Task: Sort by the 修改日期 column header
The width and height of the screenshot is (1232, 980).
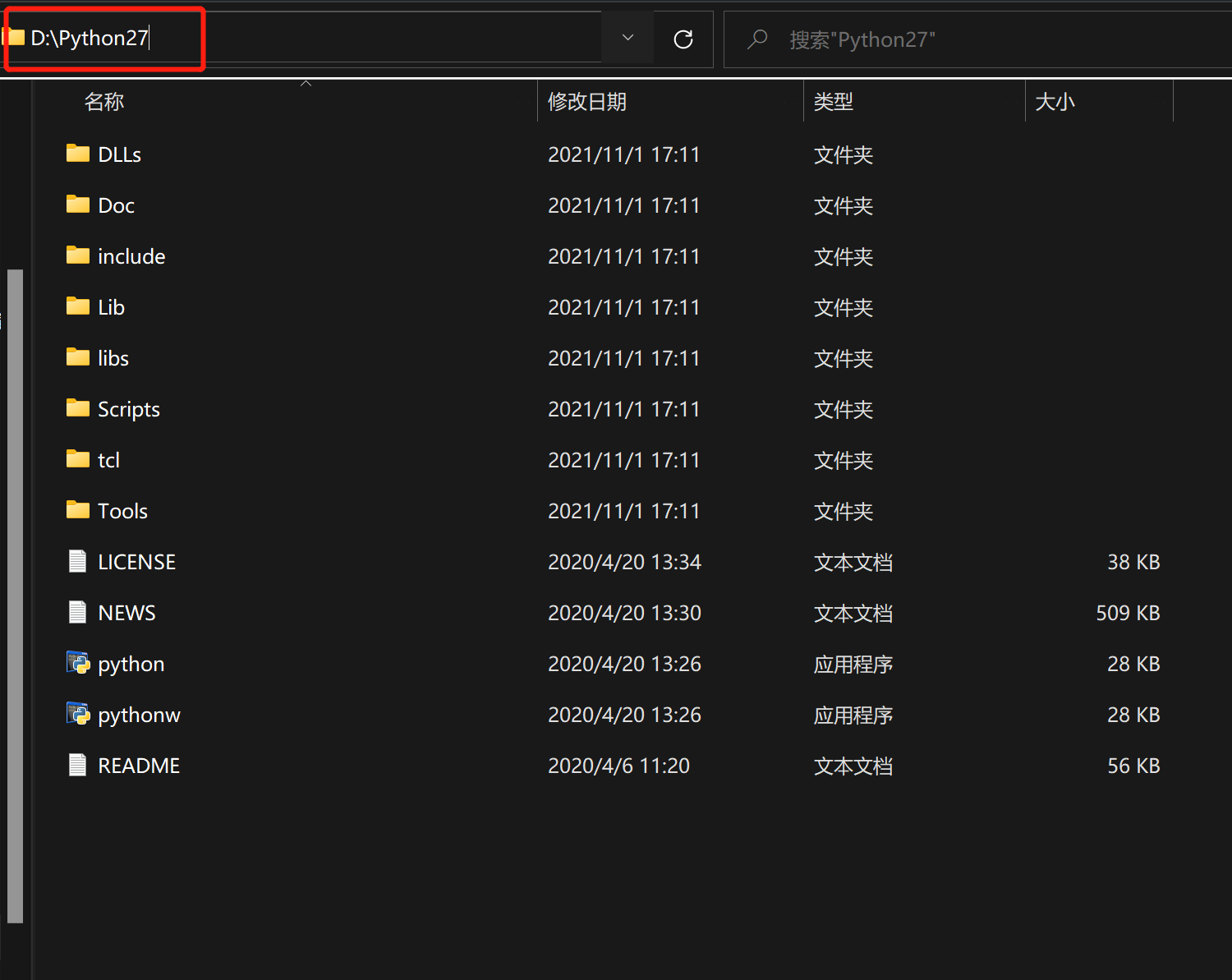Action: (587, 102)
